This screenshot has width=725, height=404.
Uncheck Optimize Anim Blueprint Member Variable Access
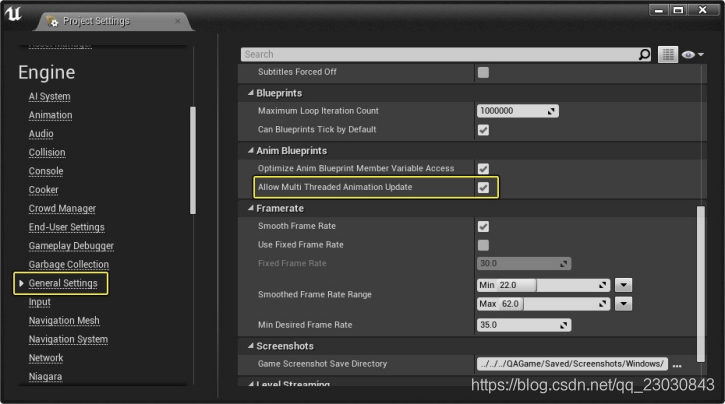click(x=483, y=169)
